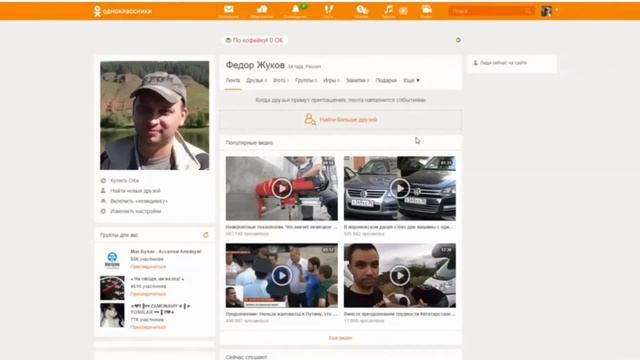Image resolution: width=640 pixels, height=360 pixels.
Task: Click the Купить ОКи coin icon
Action: click(103, 180)
